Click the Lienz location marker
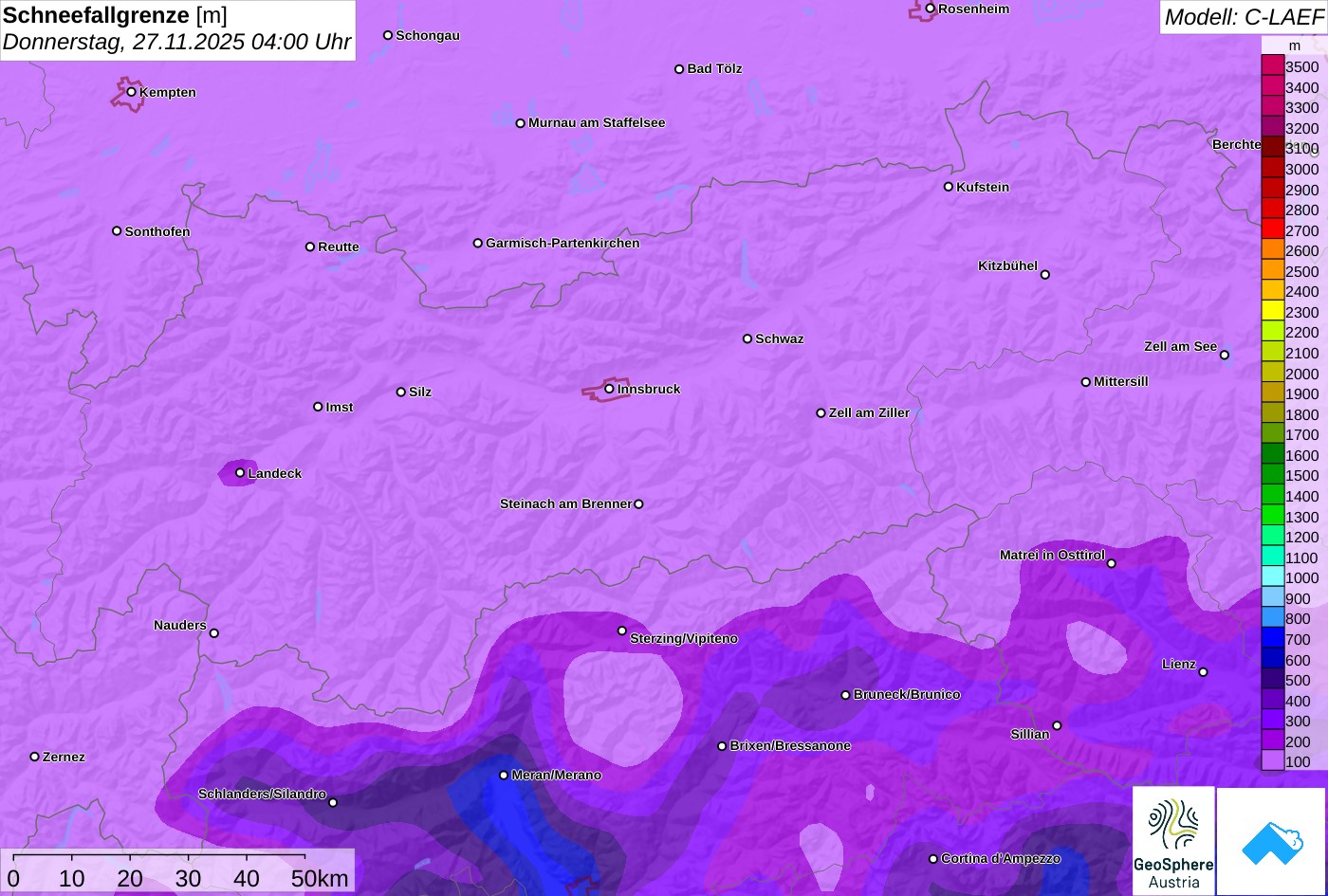The width and height of the screenshot is (1328, 896). coord(1203,672)
